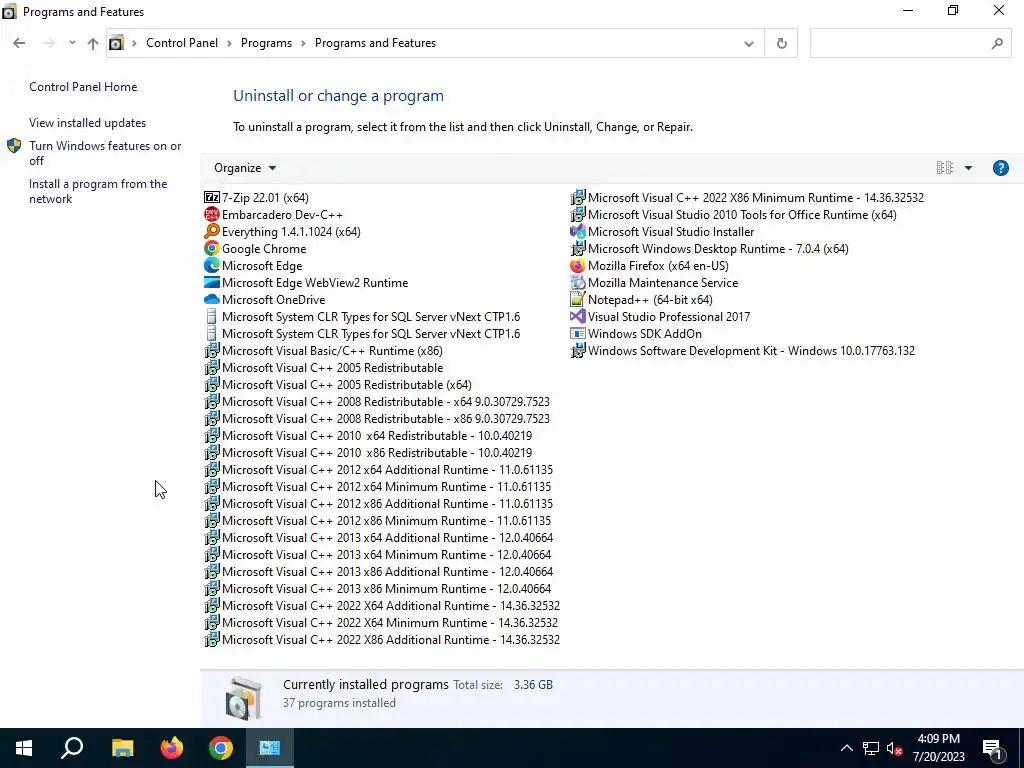Image resolution: width=1024 pixels, height=768 pixels.
Task: Click the Notepad++ program icon
Action: tap(577, 299)
